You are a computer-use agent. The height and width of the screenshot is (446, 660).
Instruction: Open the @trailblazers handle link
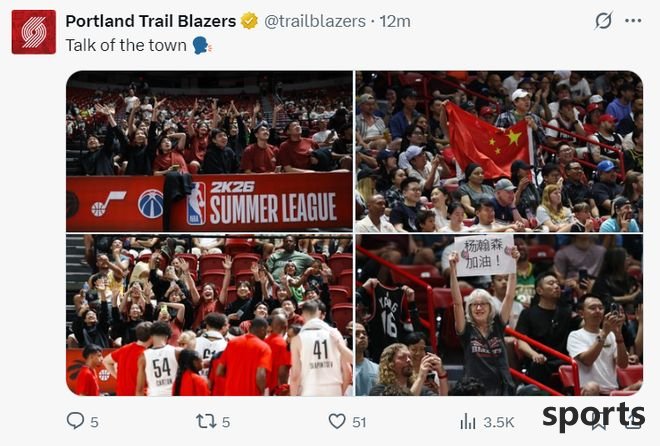click(315, 21)
